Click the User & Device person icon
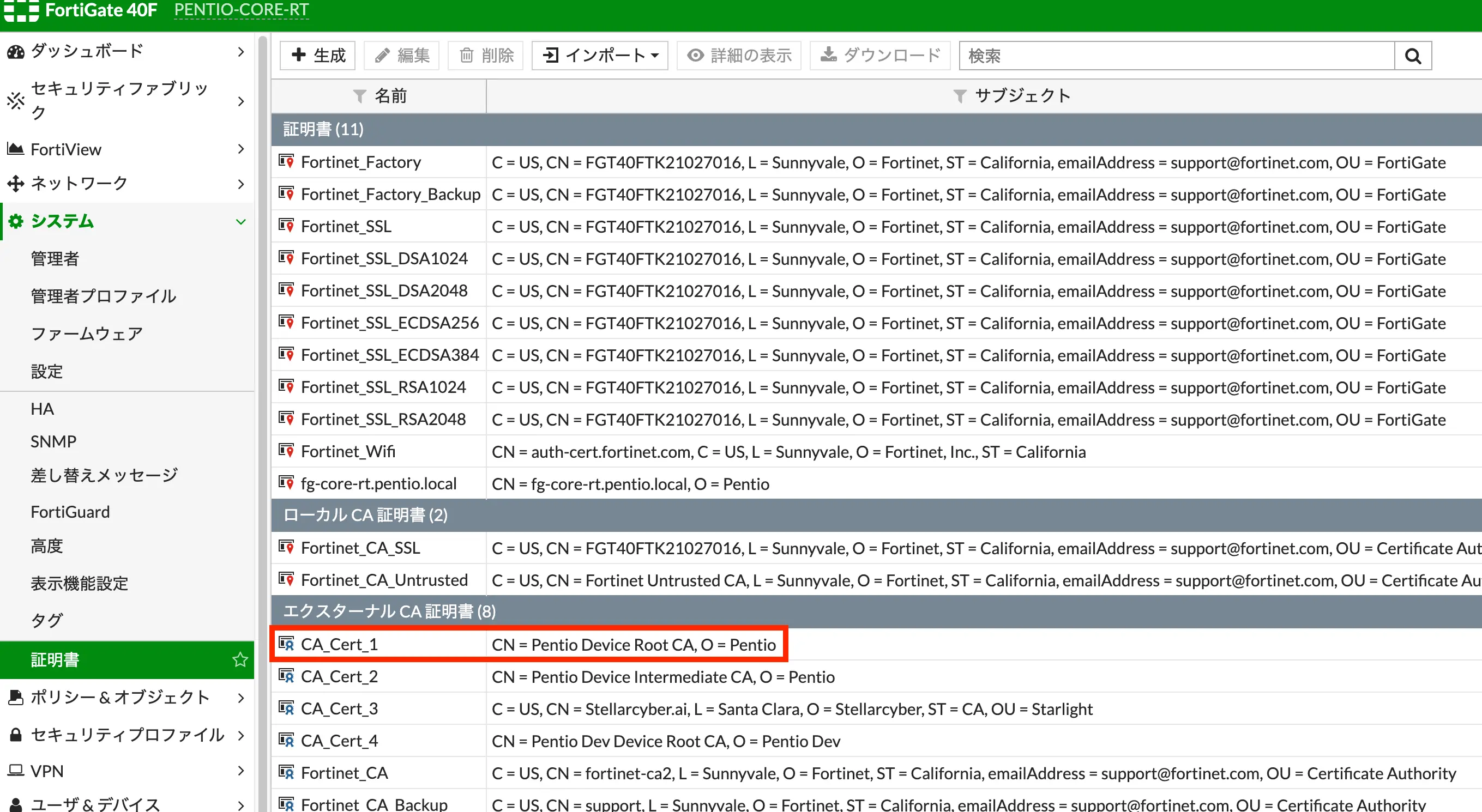This screenshot has height=812, width=1482. 16,804
